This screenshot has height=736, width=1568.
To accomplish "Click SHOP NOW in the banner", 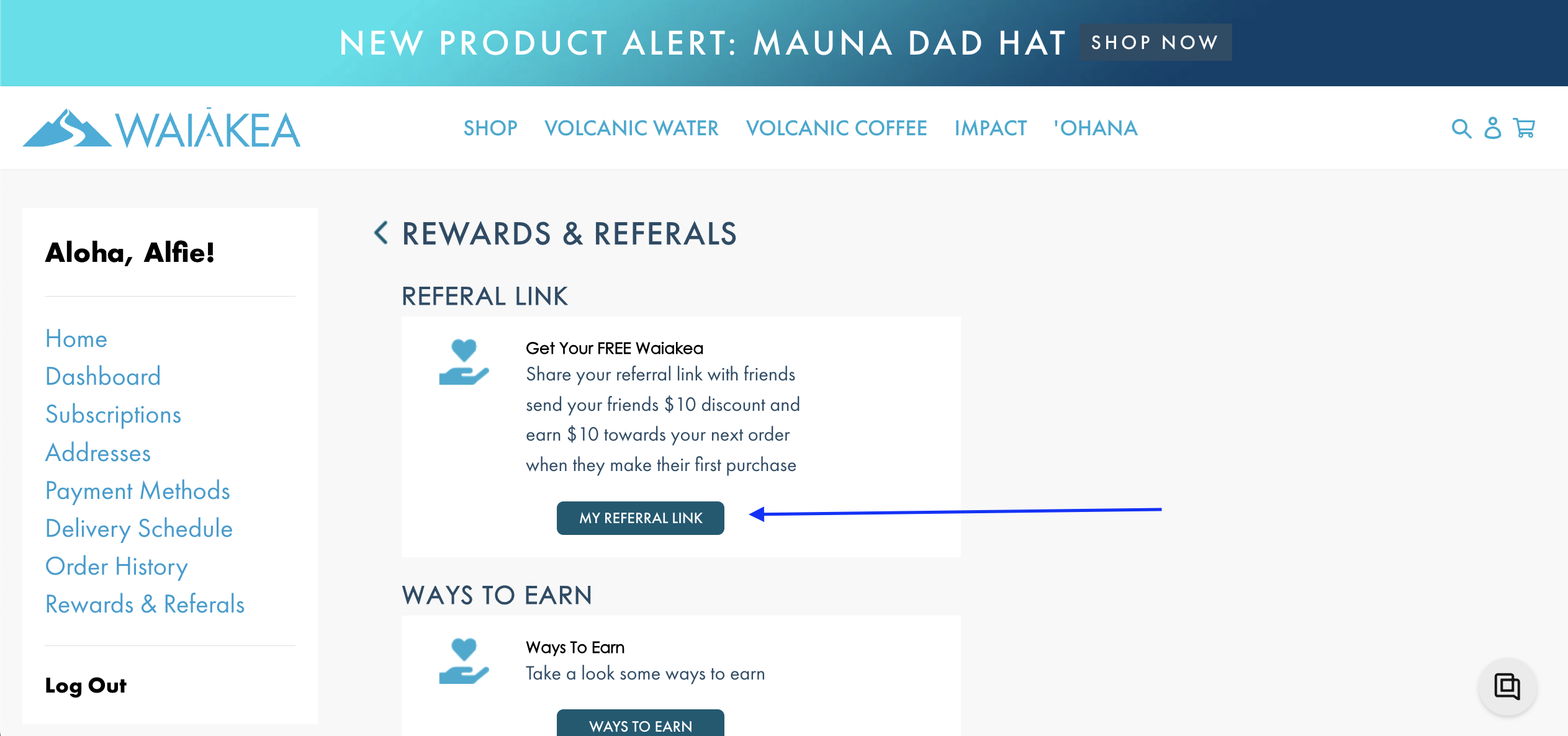I will (x=1155, y=42).
